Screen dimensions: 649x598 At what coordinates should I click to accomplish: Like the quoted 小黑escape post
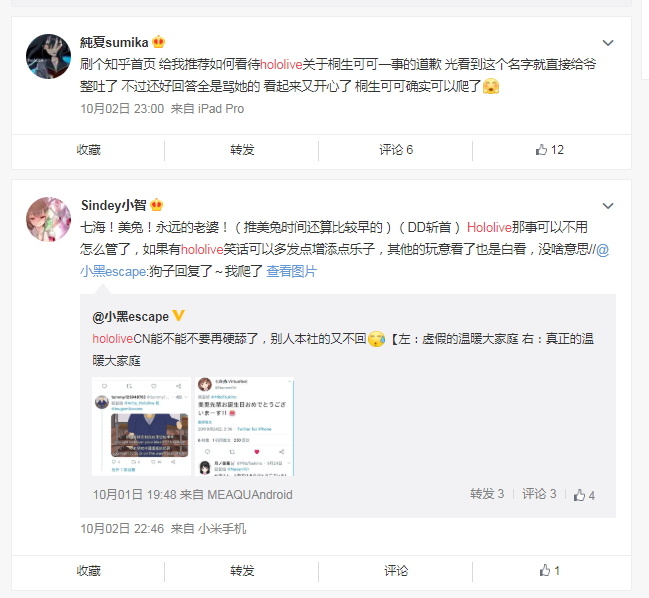[x=584, y=495]
